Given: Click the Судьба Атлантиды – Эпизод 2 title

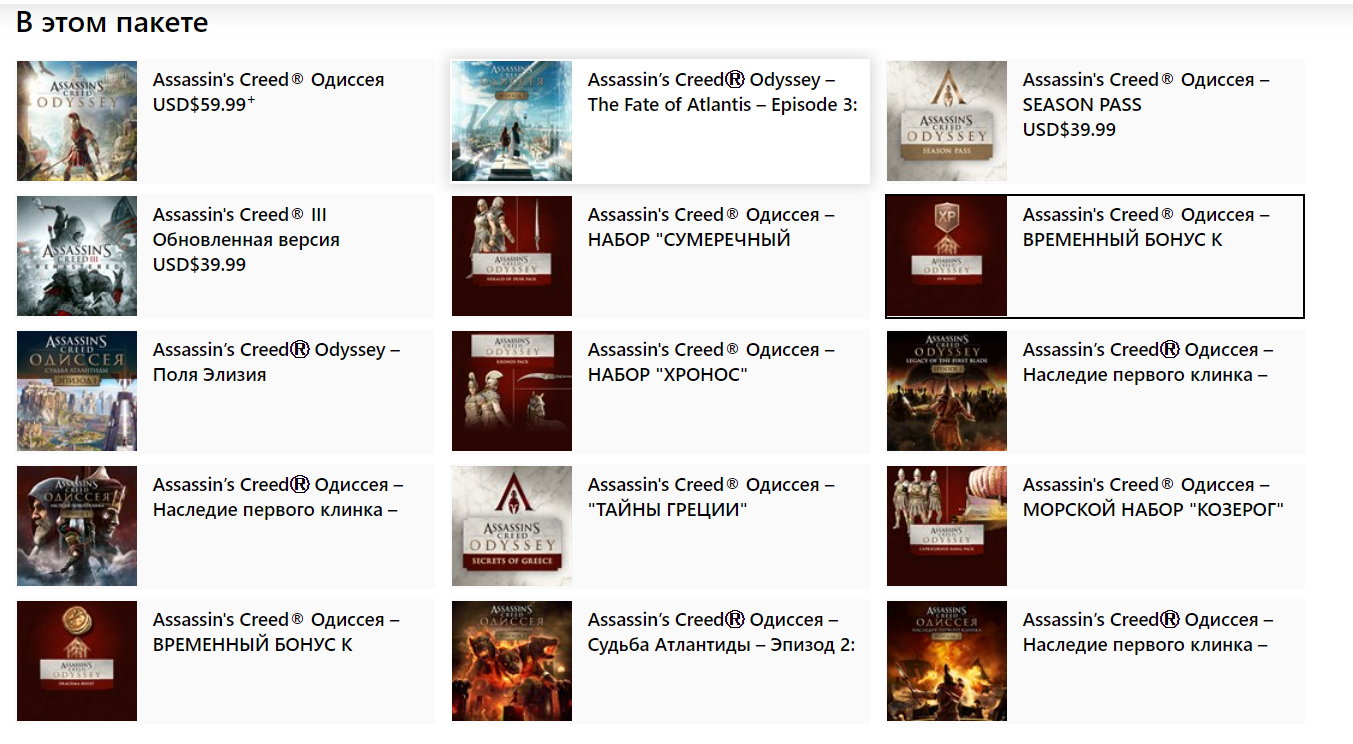Looking at the screenshot, I should [721, 632].
